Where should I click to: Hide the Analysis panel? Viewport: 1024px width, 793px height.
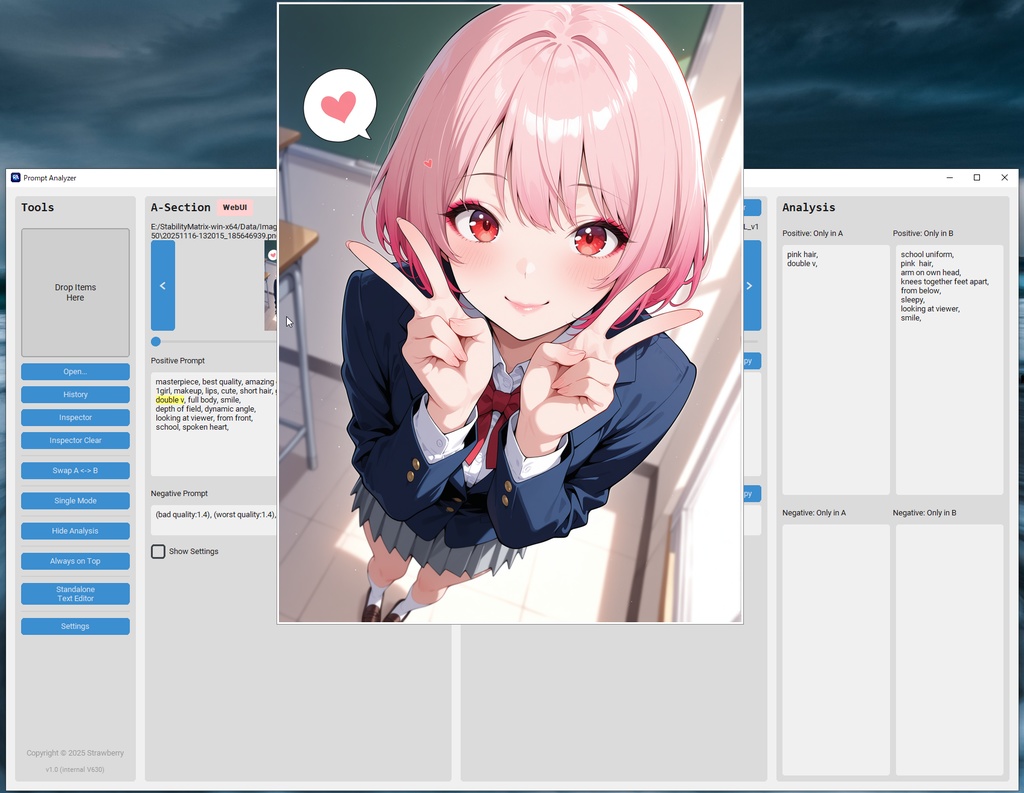(x=74, y=530)
